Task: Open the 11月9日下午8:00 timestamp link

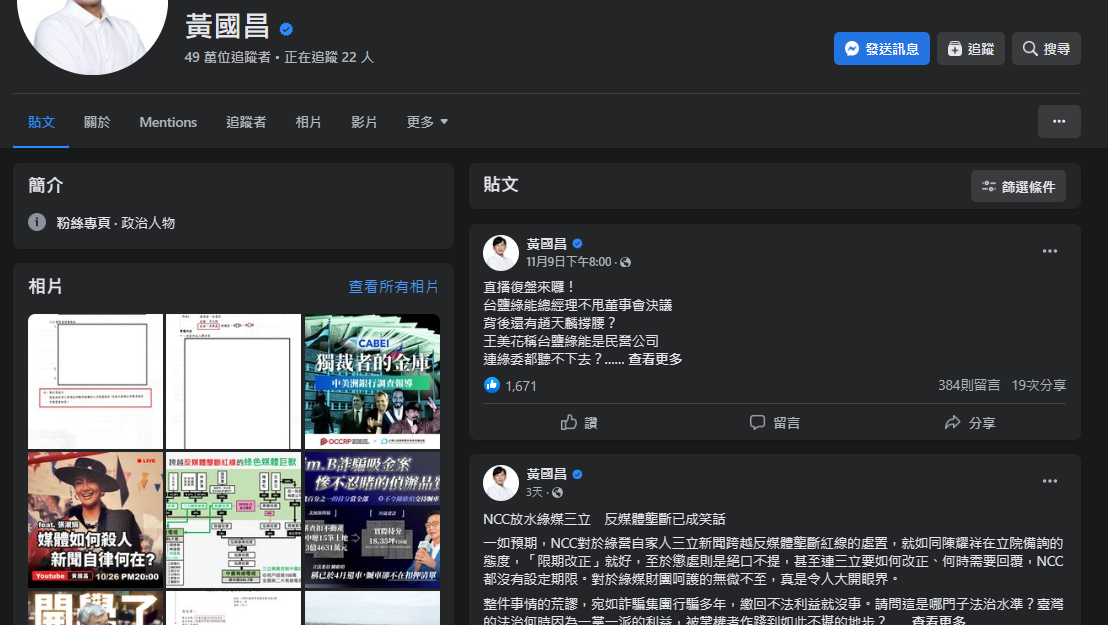Action: pos(569,262)
